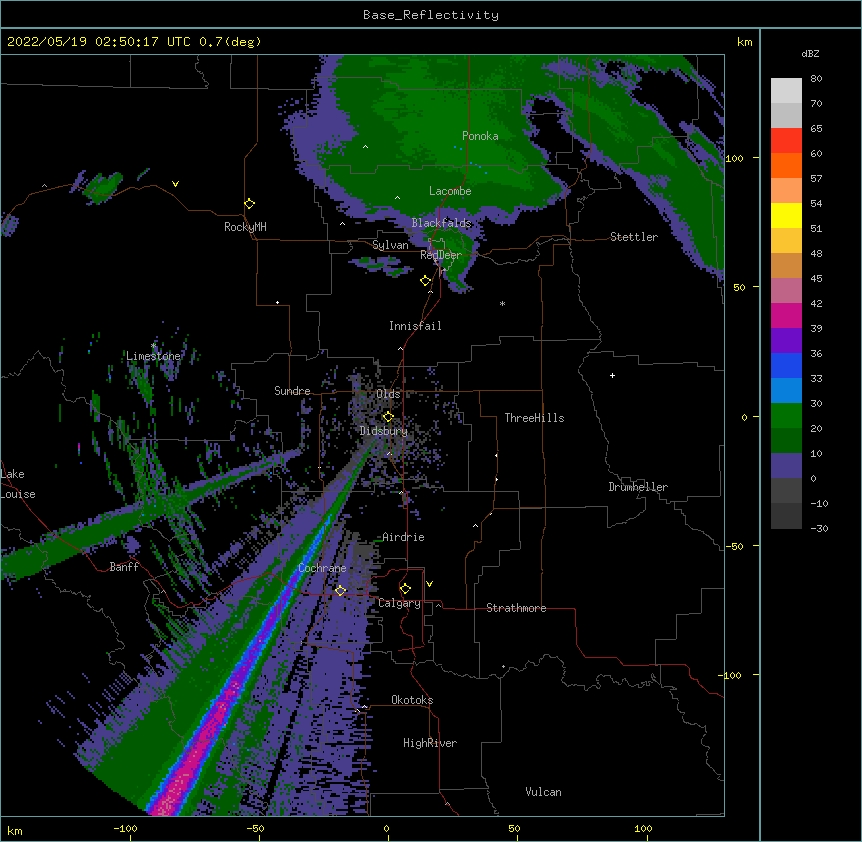Pick the magenta 39-42 dBZ legend swatch
Viewport: 862px width, 842px height.
pos(786,315)
